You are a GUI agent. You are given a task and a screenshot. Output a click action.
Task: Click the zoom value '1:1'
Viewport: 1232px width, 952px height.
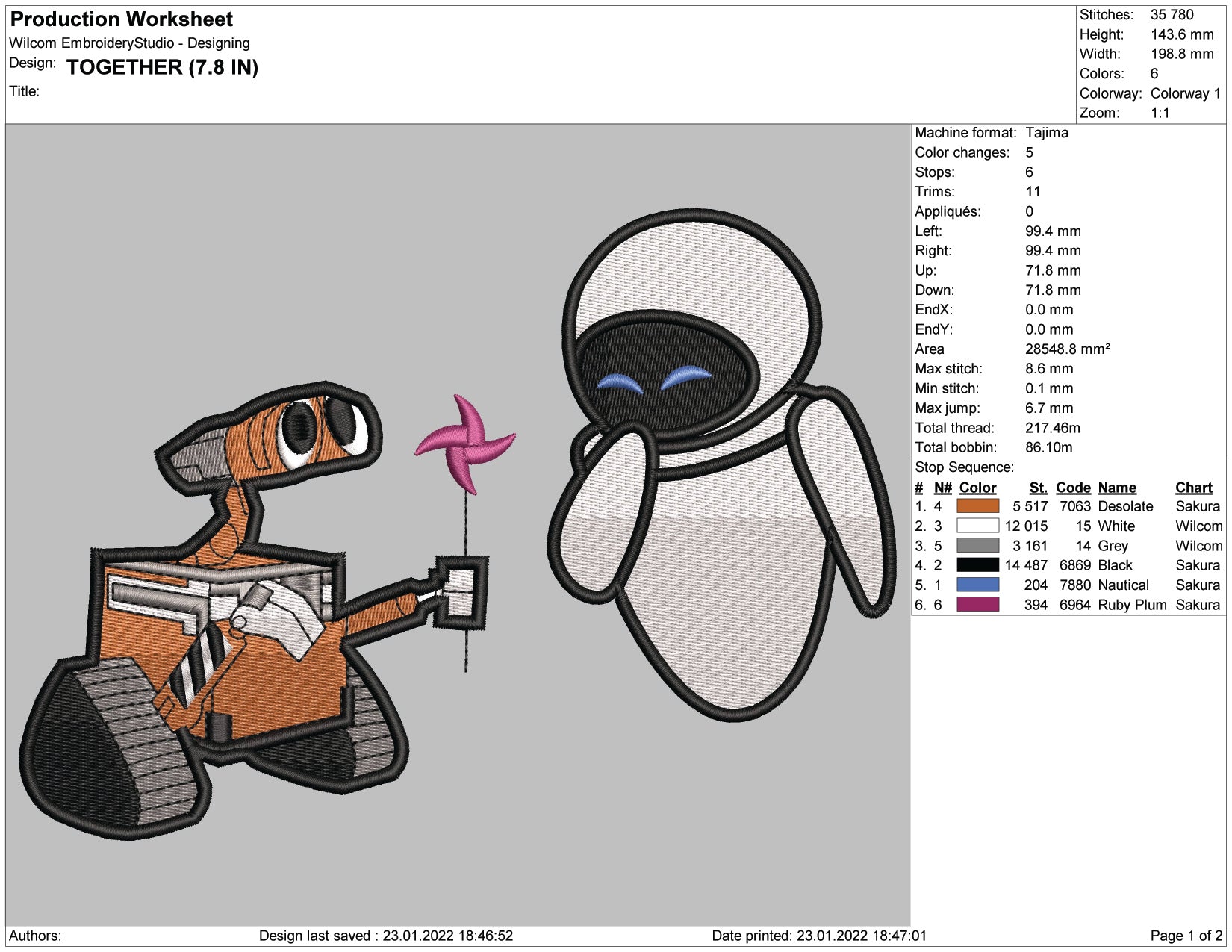tap(1160, 113)
